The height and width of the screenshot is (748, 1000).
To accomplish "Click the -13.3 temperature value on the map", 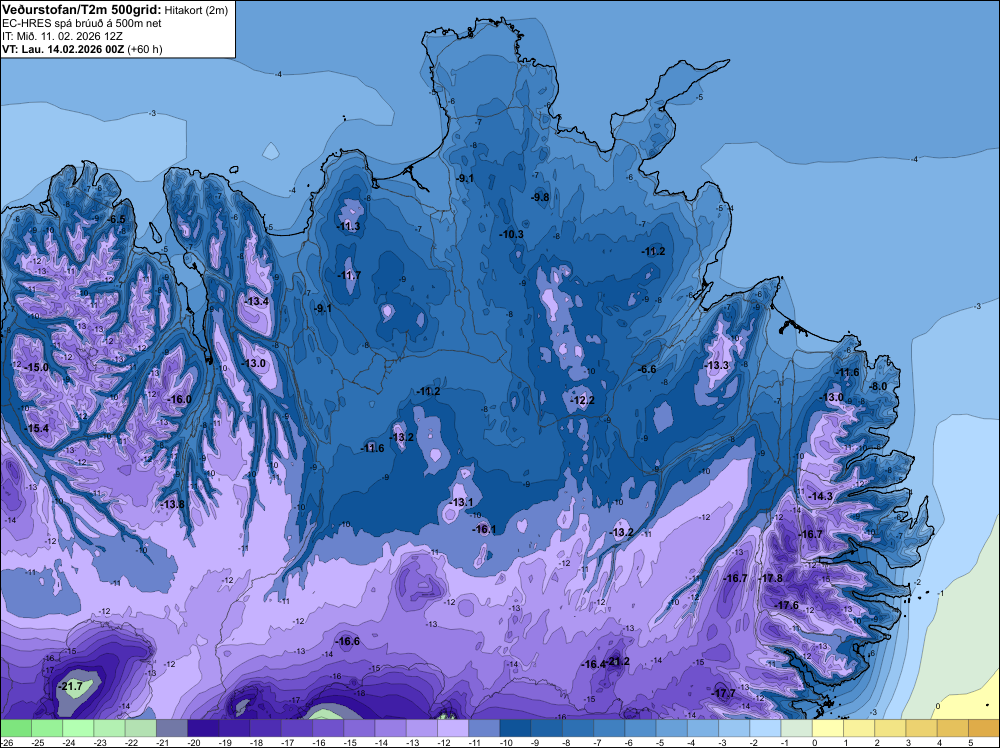I will 717,365.
